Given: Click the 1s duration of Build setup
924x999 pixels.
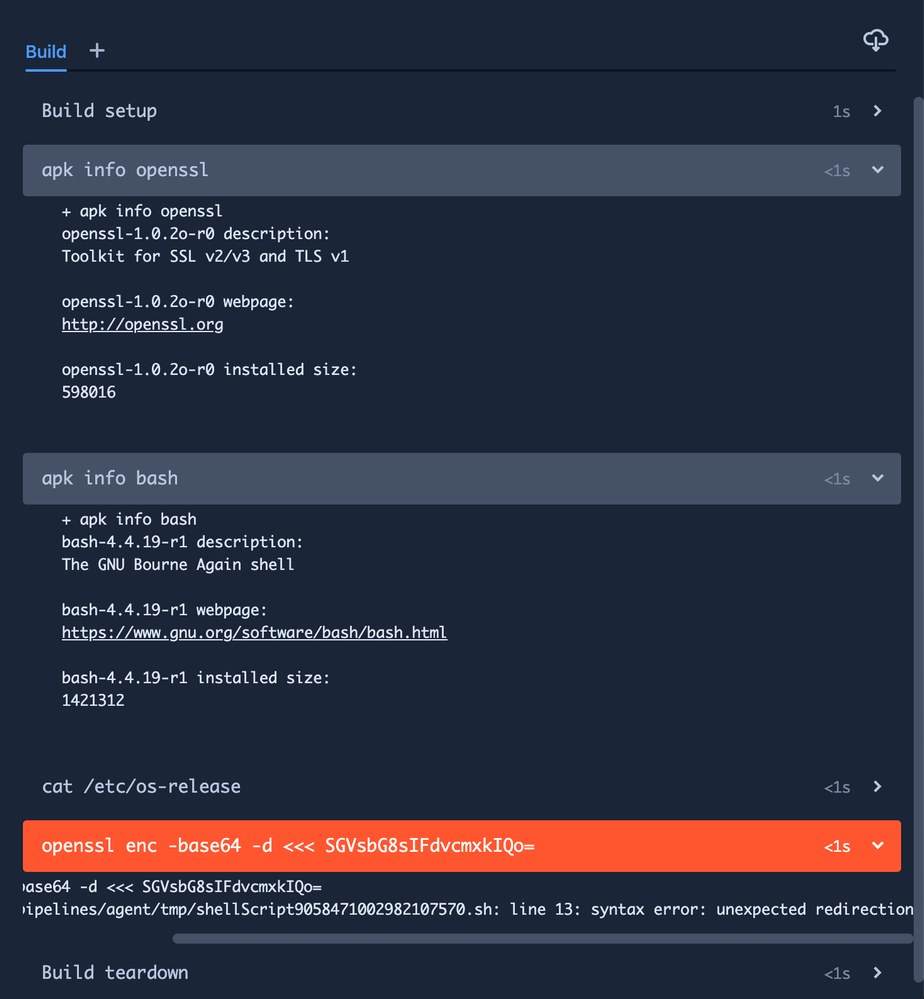Looking at the screenshot, I should [x=841, y=112].
